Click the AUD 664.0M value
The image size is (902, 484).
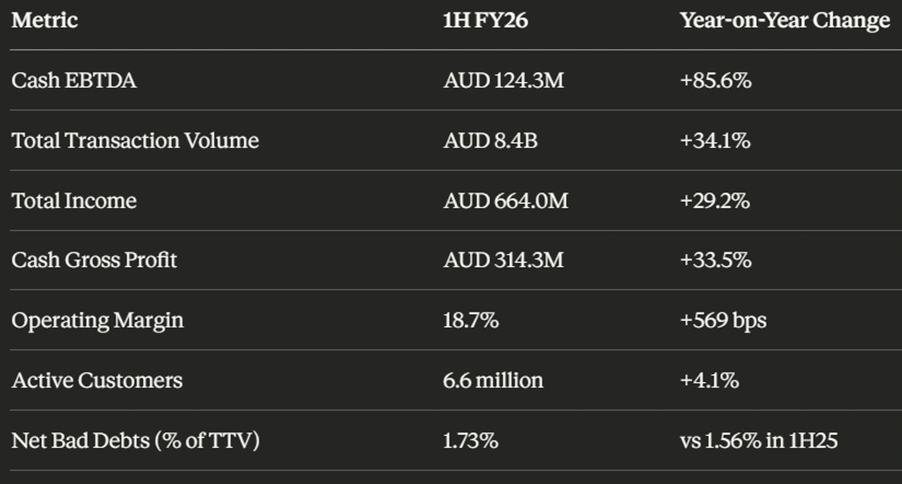click(x=506, y=201)
